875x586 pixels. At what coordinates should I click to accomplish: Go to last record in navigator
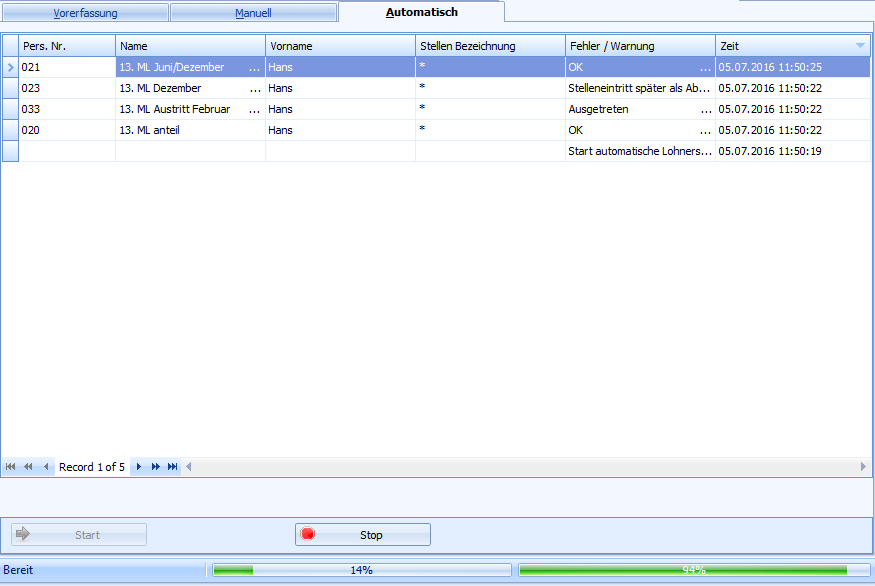[x=173, y=467]
